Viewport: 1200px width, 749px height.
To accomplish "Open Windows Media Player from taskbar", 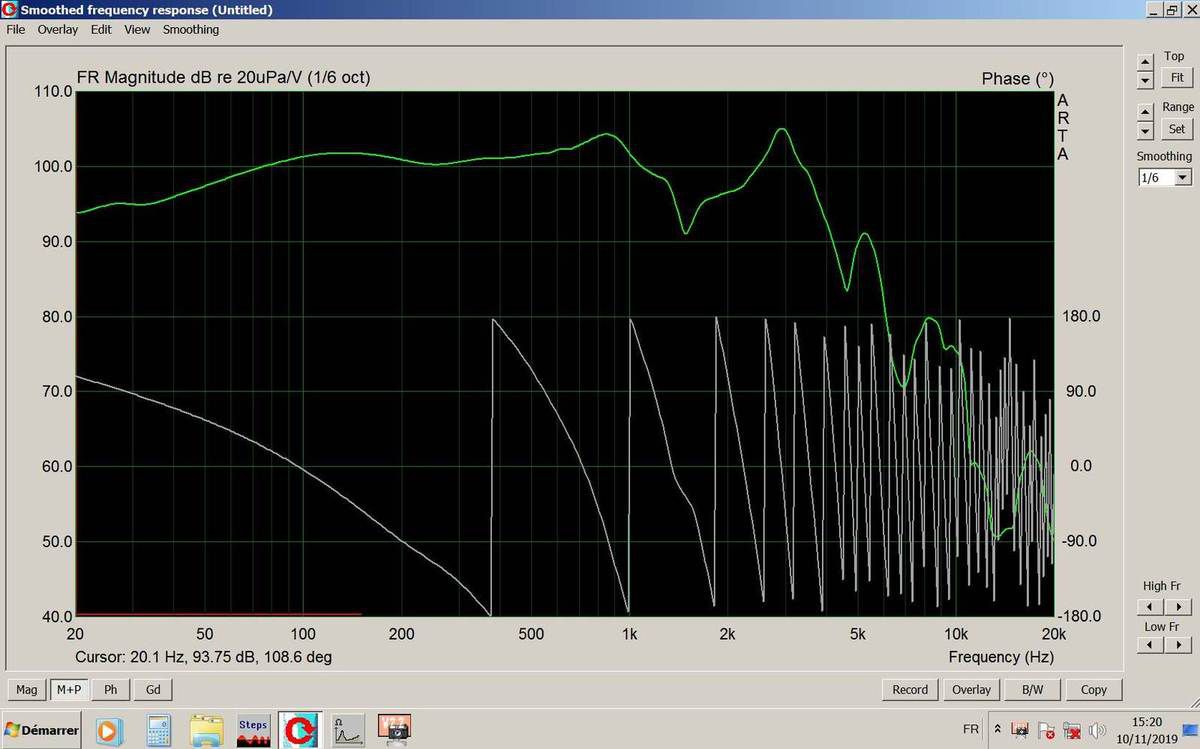I will tap(108, 730).
